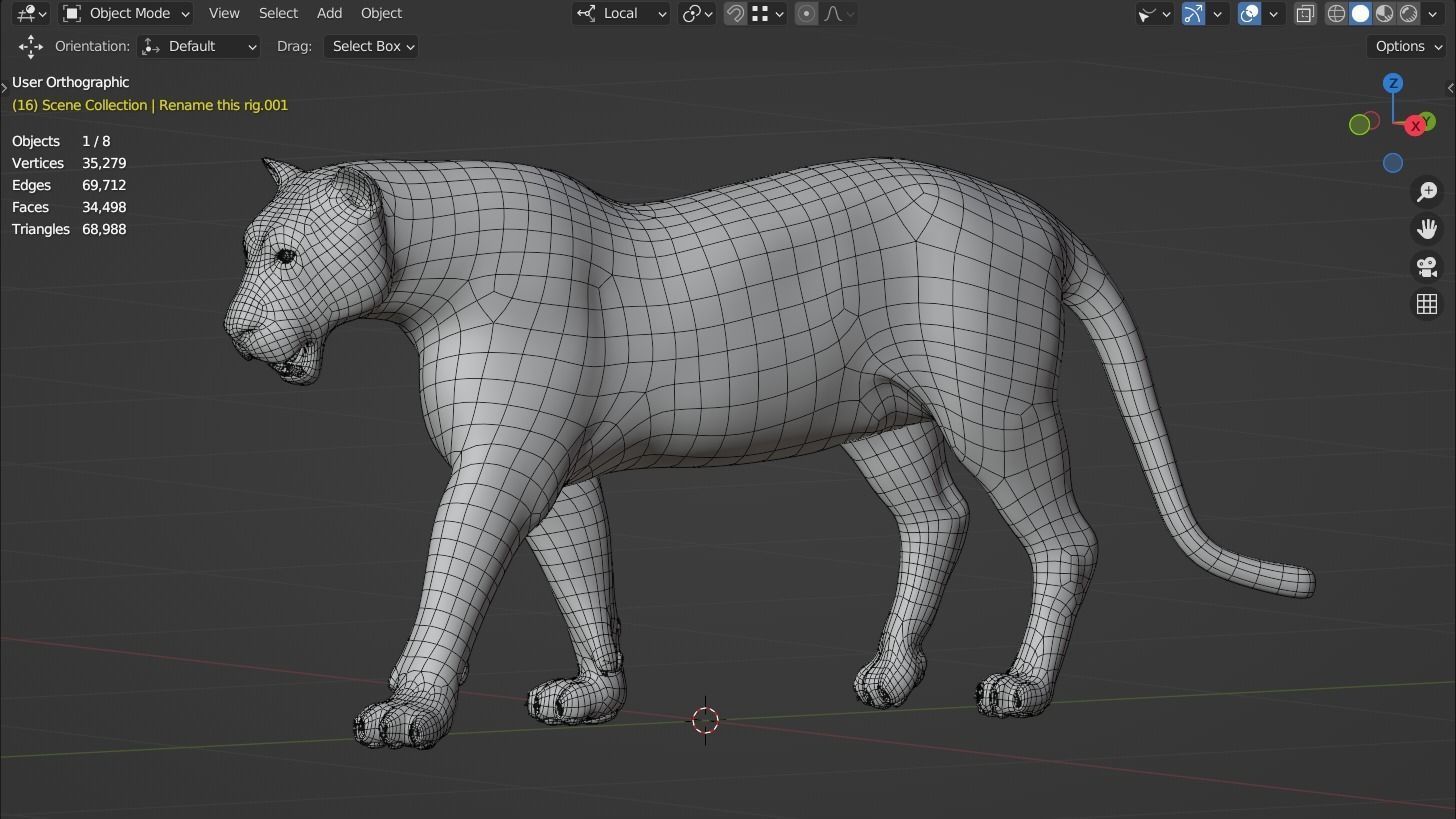
Task: Open the Options dropdown
Action: 1409,46
